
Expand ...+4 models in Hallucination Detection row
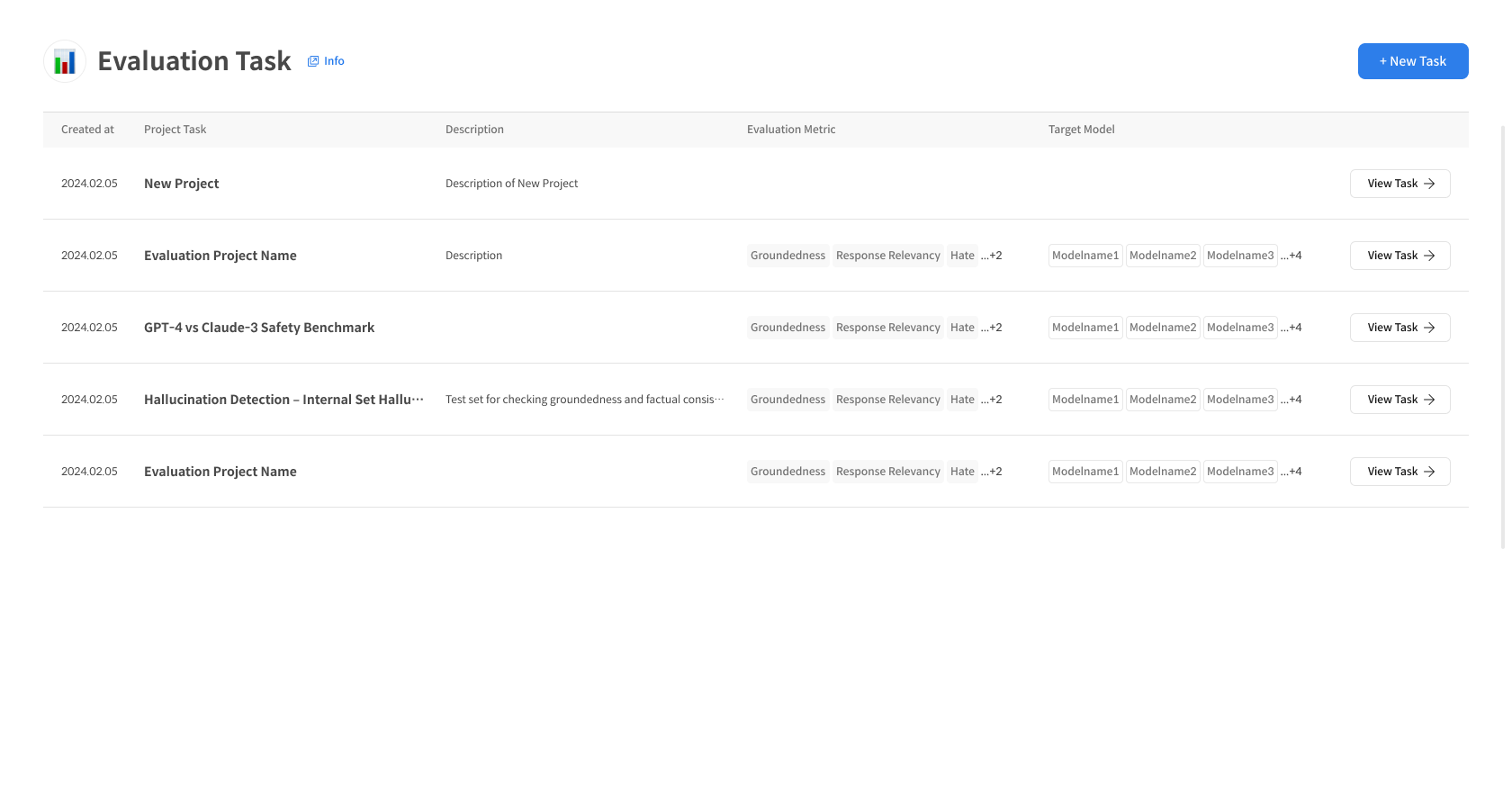[1291, 400]
